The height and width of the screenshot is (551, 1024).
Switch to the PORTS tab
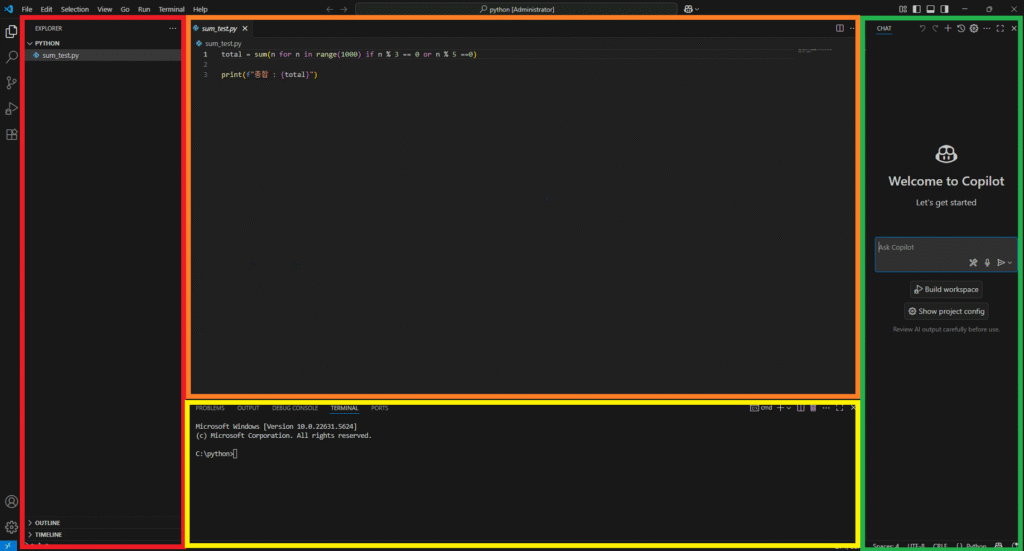379,408
